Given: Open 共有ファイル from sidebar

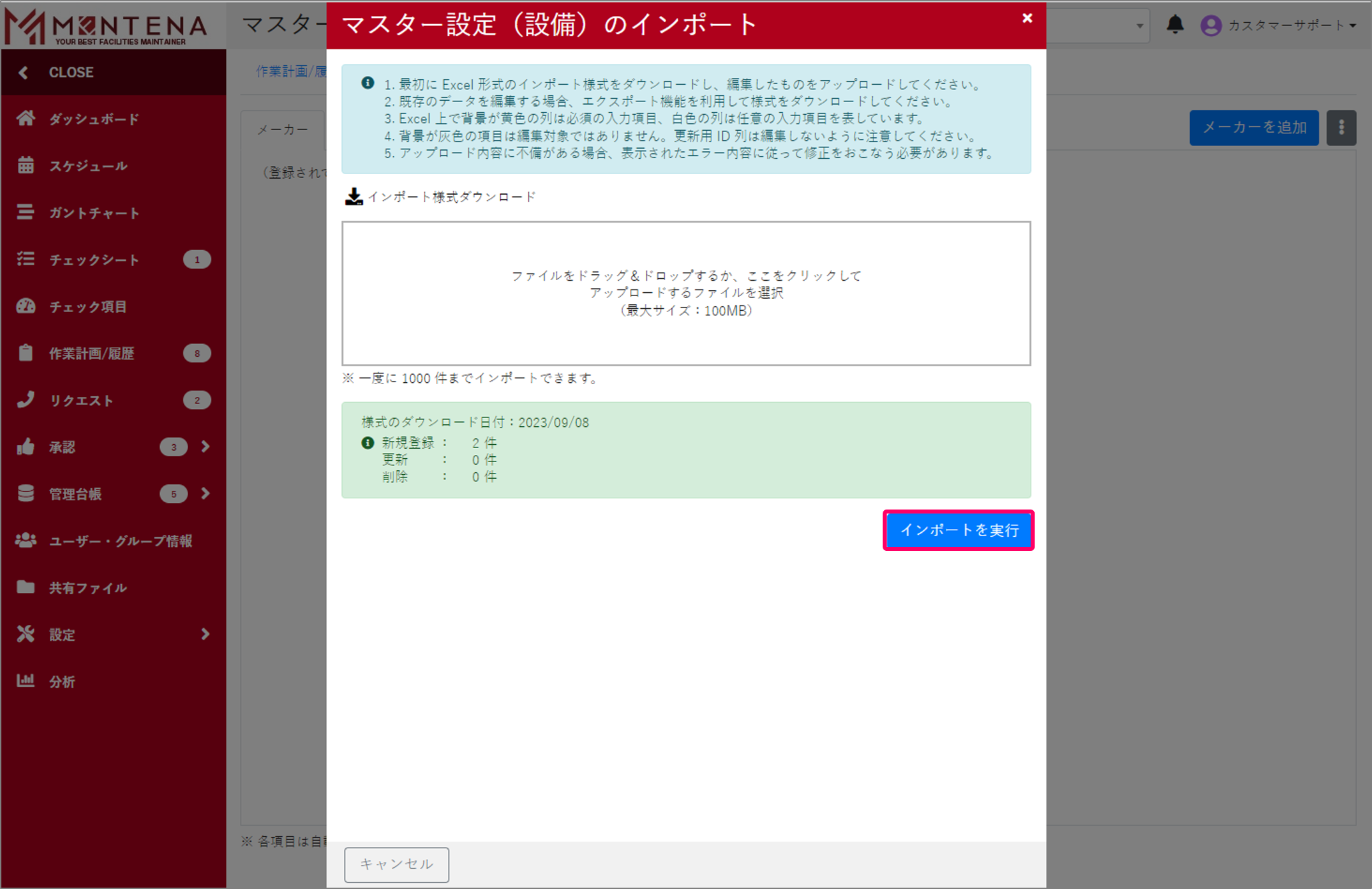Looking at the screenshot, I should [87, 588].
